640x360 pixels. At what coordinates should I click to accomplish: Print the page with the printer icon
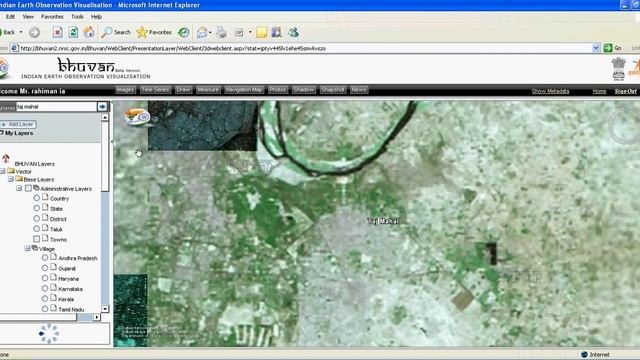(221, 32)
